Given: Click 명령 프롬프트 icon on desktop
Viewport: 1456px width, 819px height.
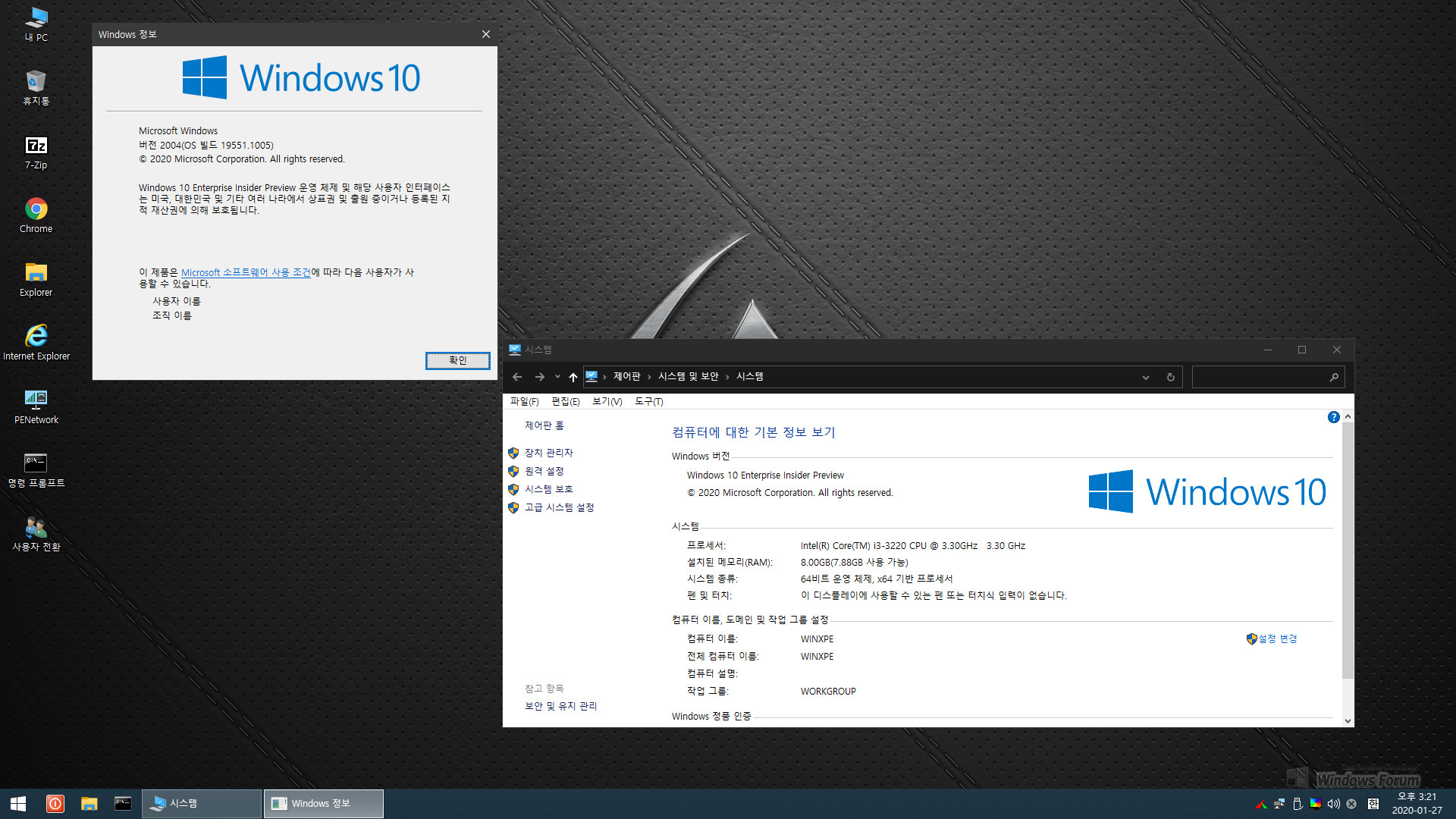Looking at the screenshot, I should (x=36, y=463).
